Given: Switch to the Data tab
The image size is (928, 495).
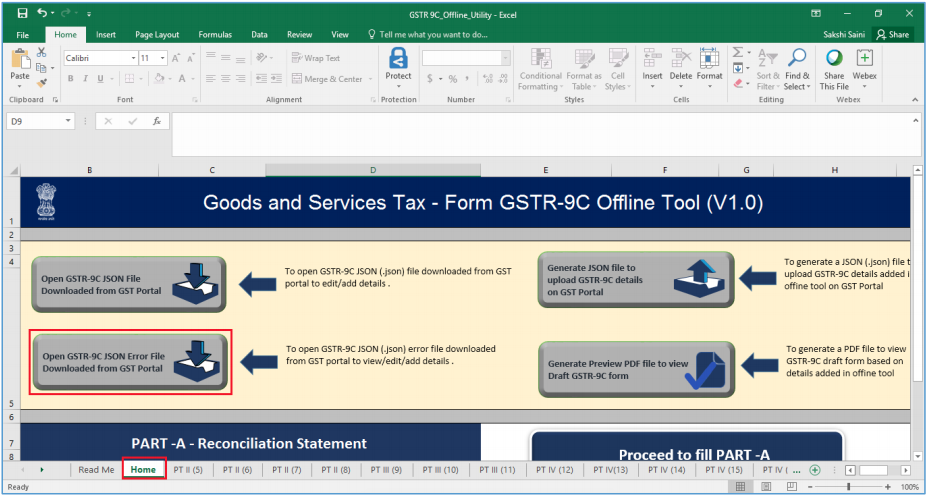Looking at the screenshot, I should [x=259, y=34].
